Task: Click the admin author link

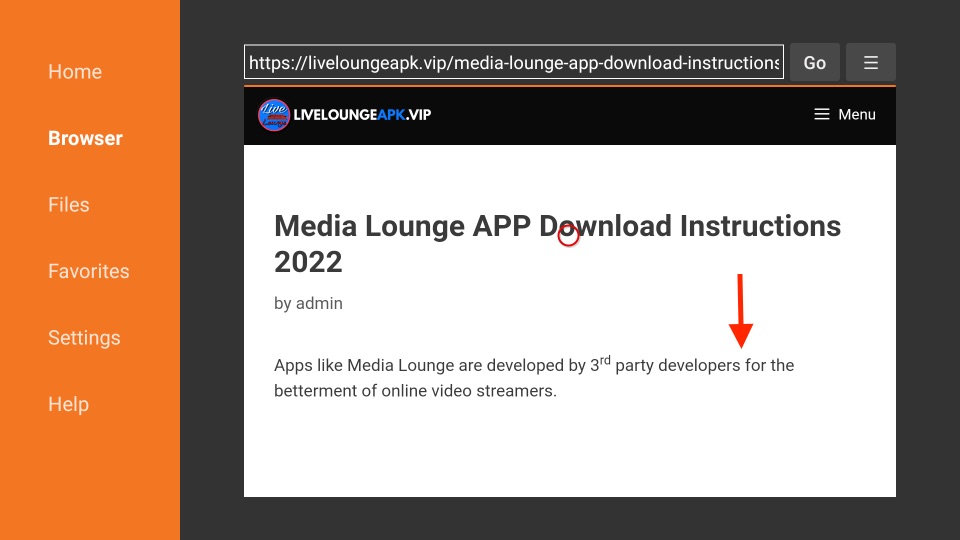Action: [x=319, y=303]
